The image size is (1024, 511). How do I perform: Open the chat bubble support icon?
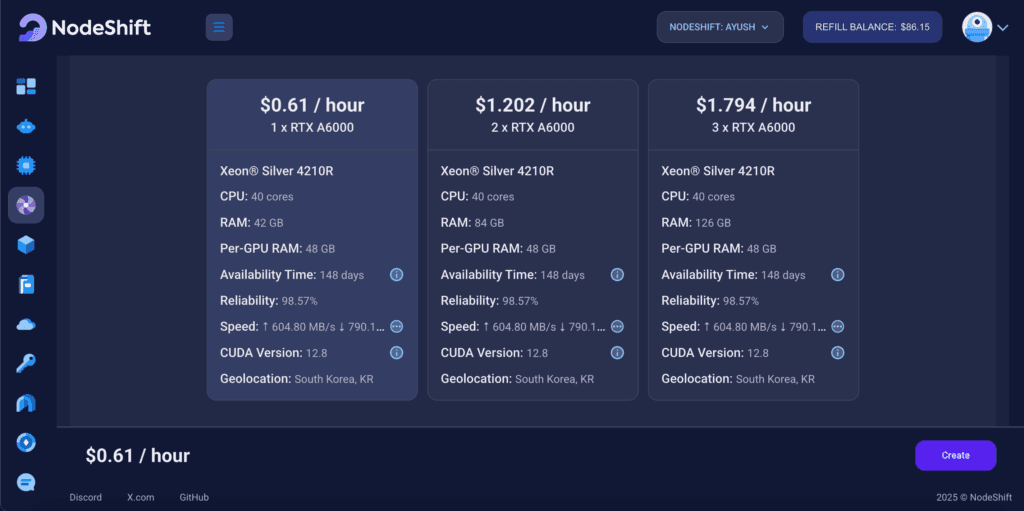click(x=26, y=483)
